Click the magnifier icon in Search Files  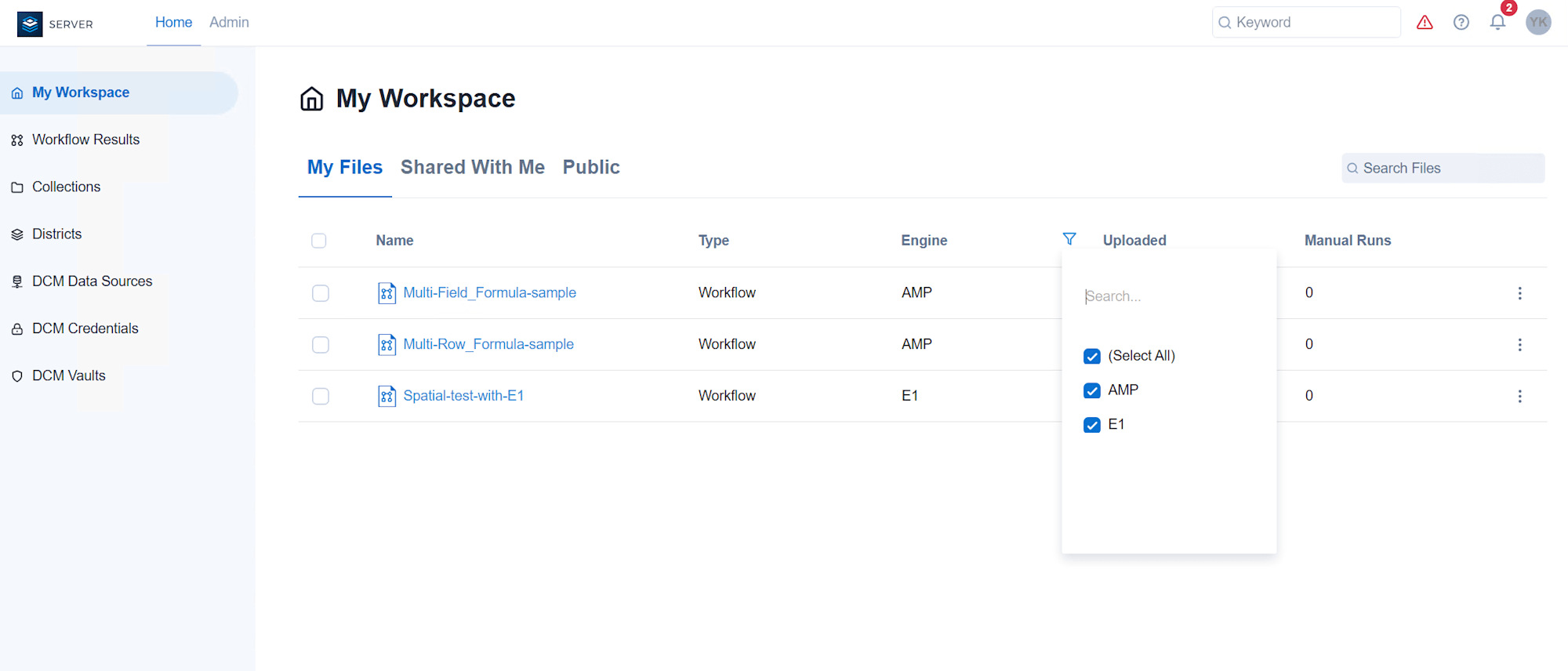click(1352, 169)
